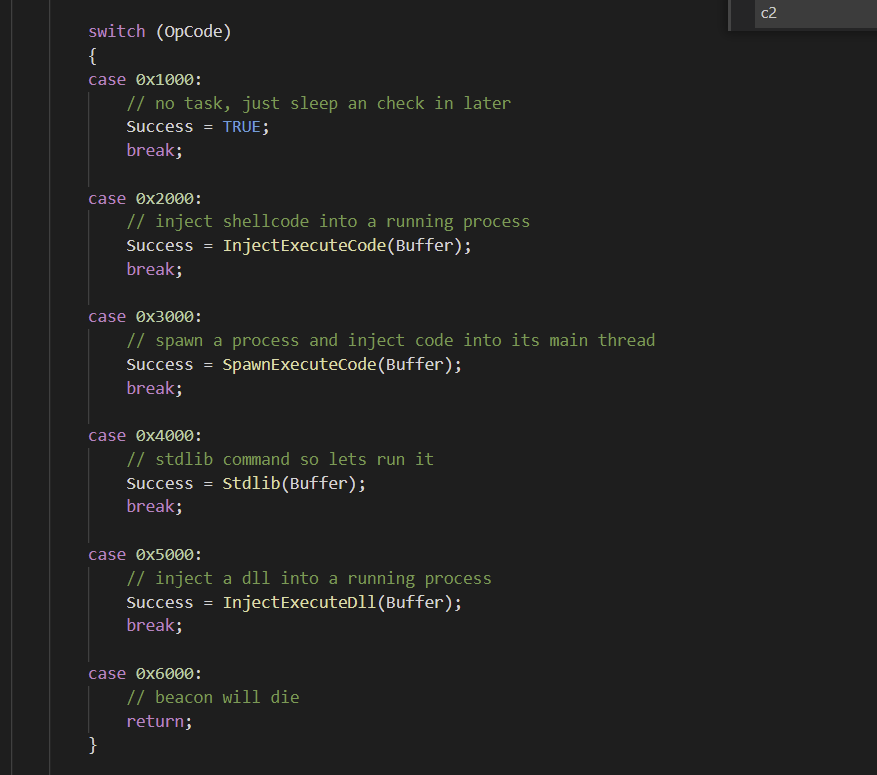
Task: Click the "TRUE" constant
Action: coord(242,127)
